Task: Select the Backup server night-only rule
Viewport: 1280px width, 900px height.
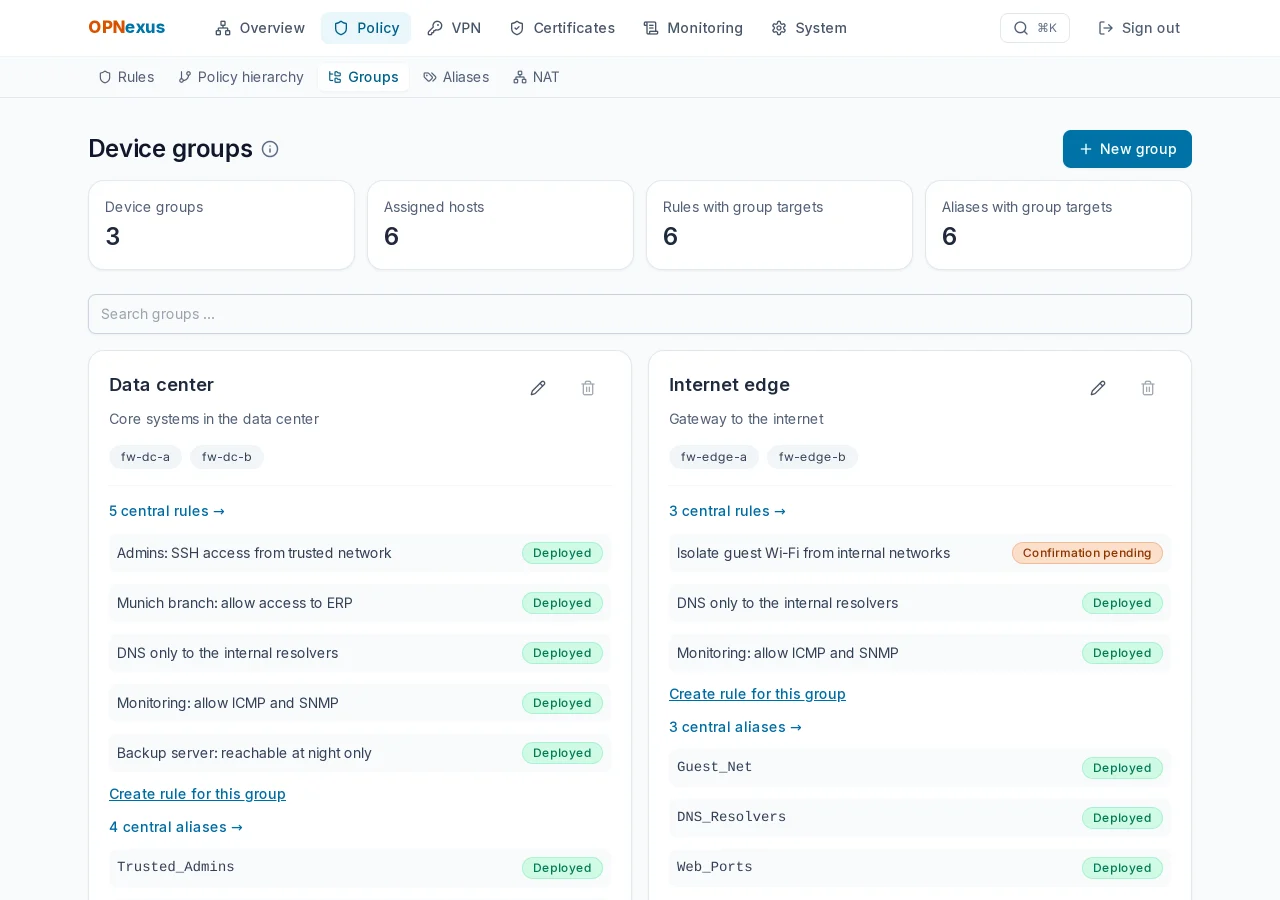Action: pyautogui.click(x=360, y=753)
